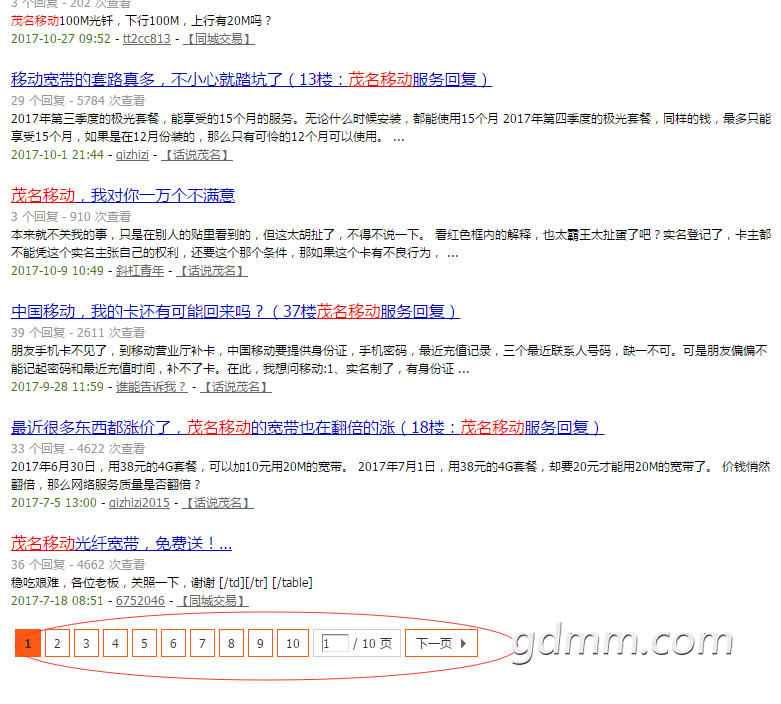781x704 pixels.
Task: Click the '/ 10 页' total pages label
Action: [373, 644]
